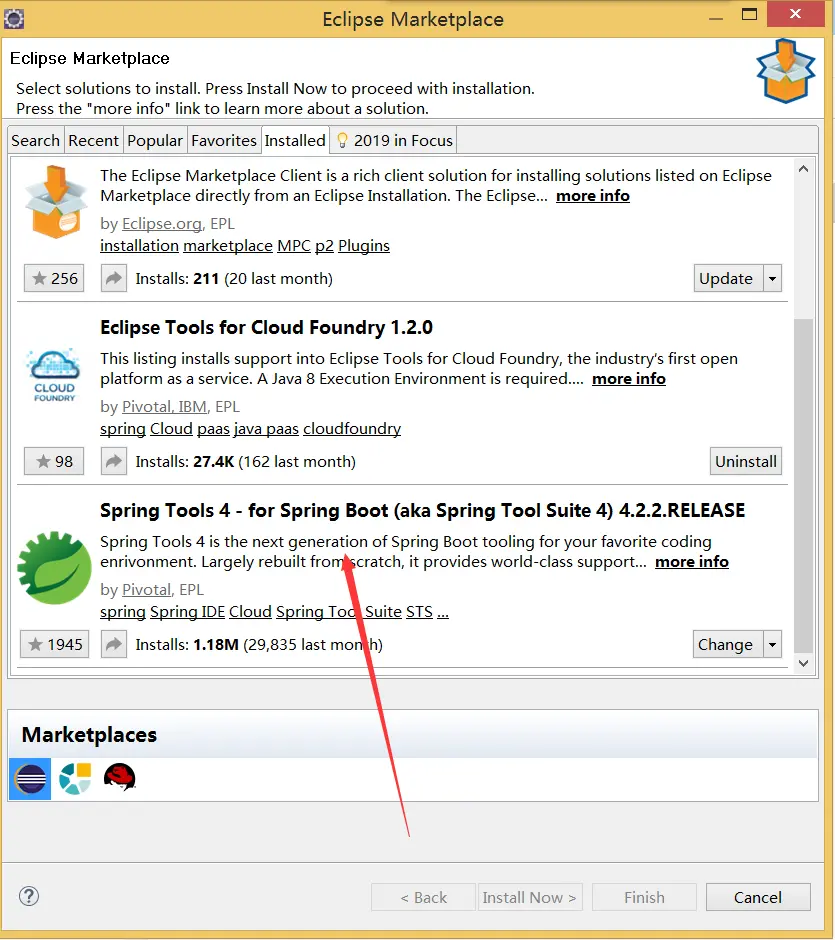The width and height of the screenshot is (835, 940).
Task: Click the Spring Tools 4 listing title
Action: 422,510
